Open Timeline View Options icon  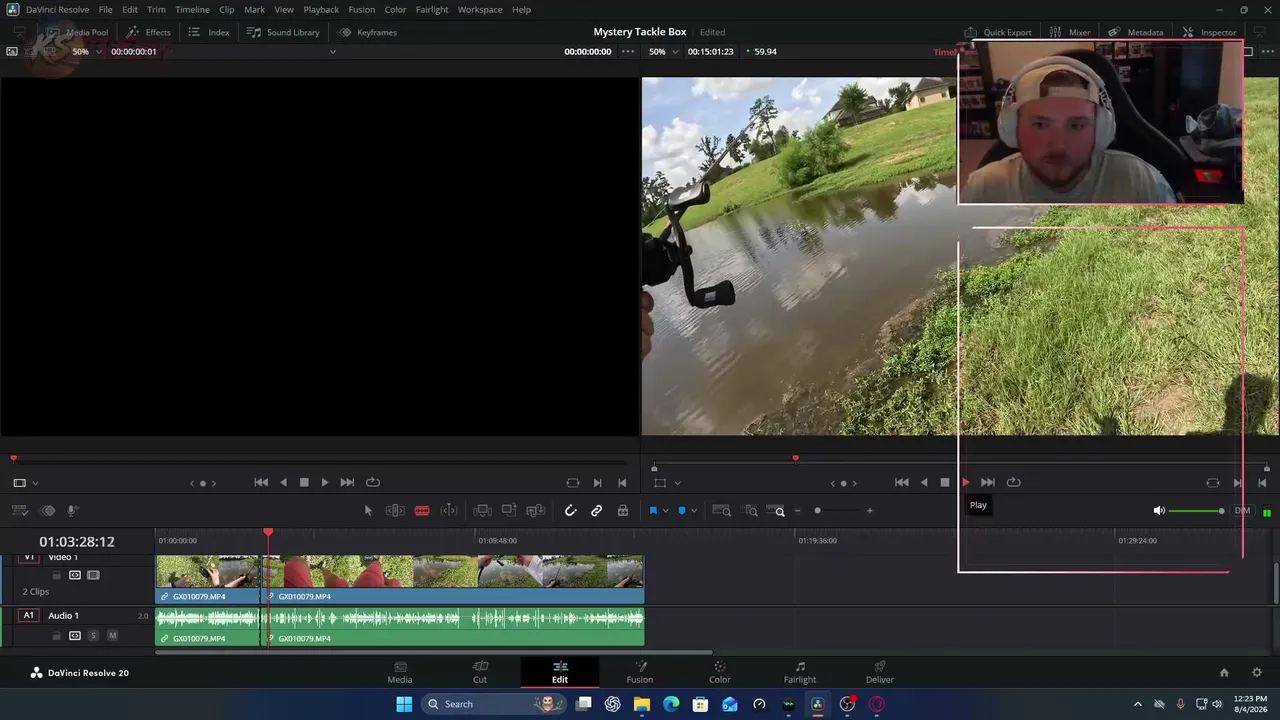pyautogui.click(x=19, y=511)
